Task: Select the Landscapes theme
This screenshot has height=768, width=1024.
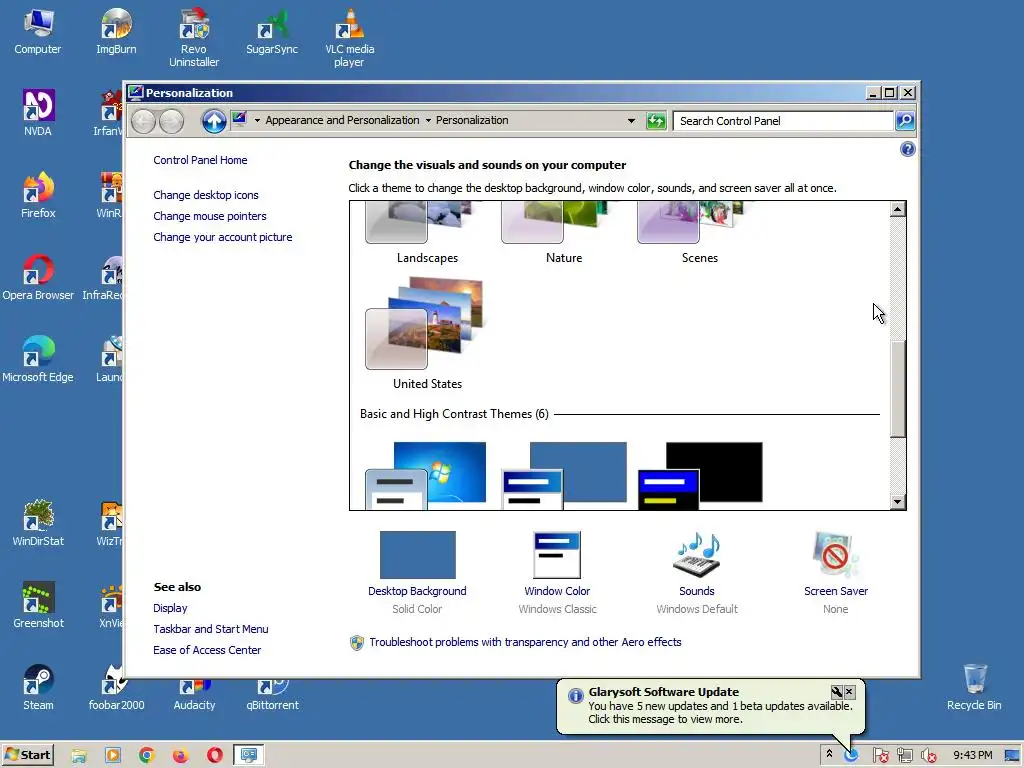Action: point(427,232)
